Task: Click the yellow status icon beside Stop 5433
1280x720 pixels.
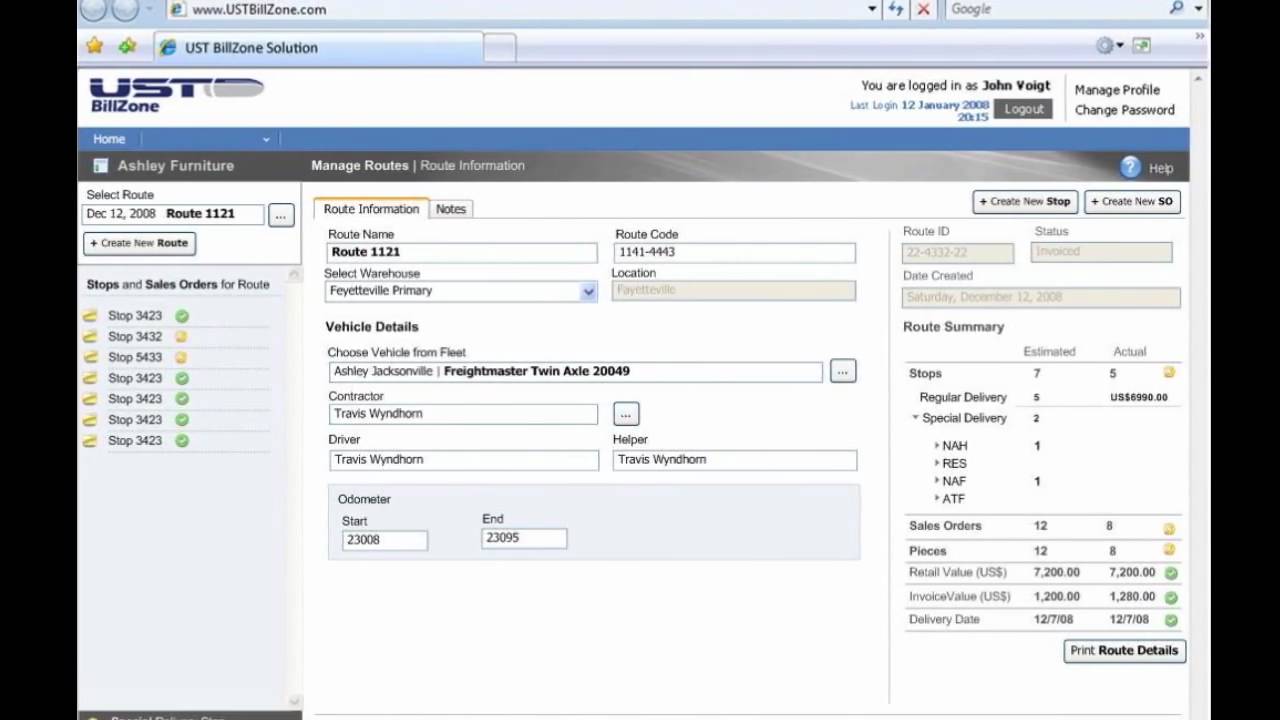Action: pyautogui.click(x=182, y=357)
